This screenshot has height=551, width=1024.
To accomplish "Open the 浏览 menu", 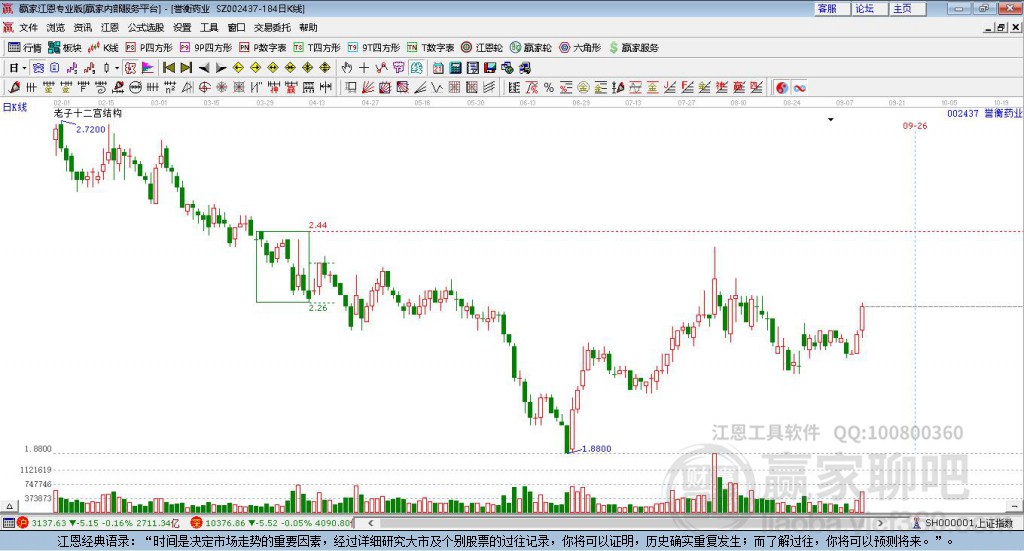I will coord(56,27).
